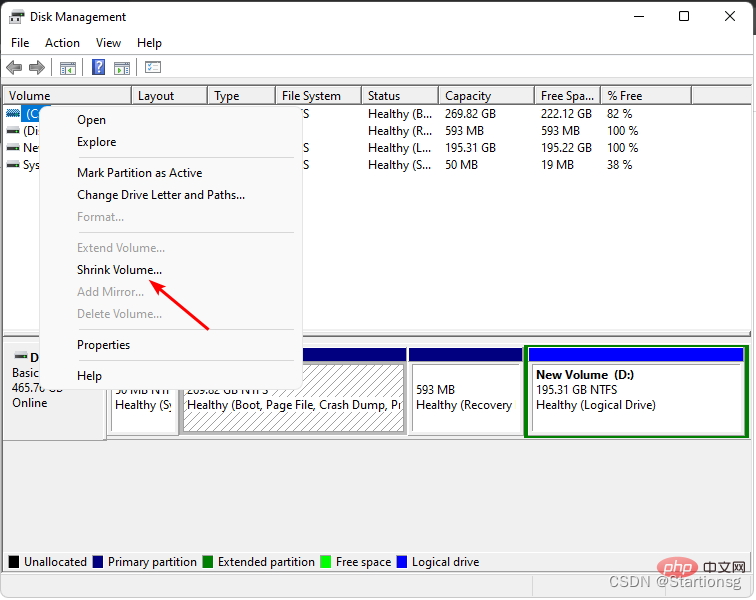756x600 pixels.
Task: Select the 50 MB capacity cell
Action: [x=461, y=165]
